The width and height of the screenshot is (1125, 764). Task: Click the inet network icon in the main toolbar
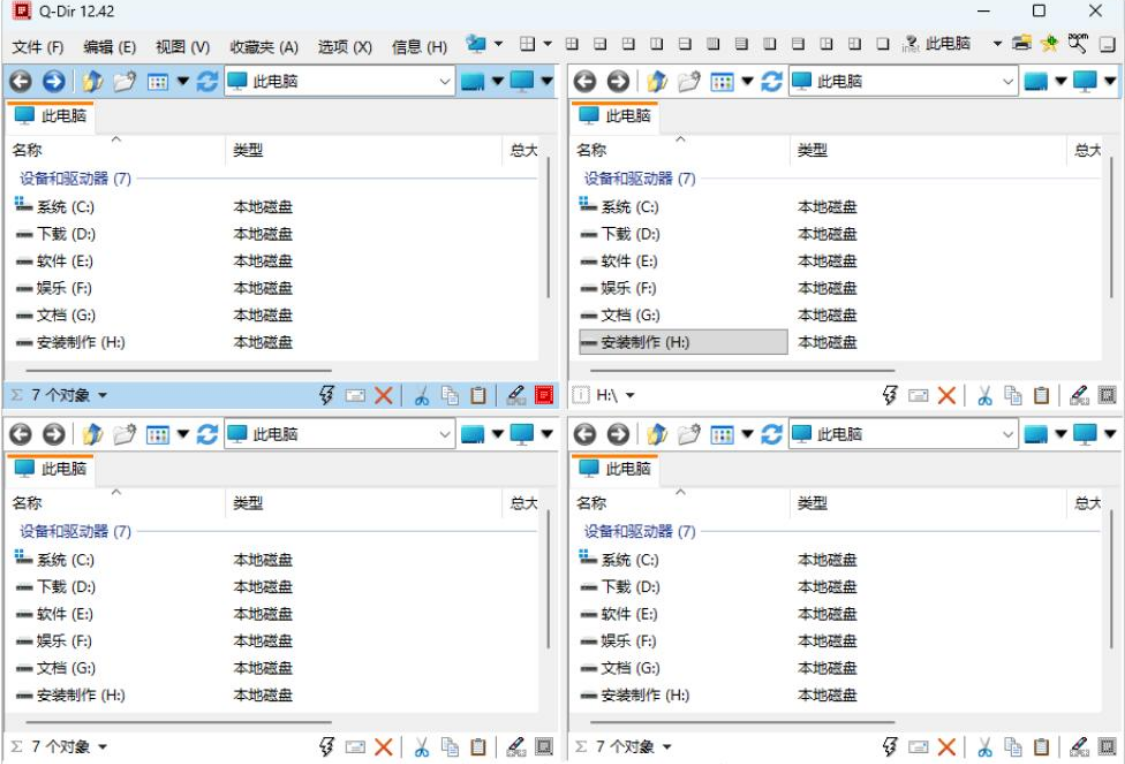pyautogui.click(x=910, y=44)
